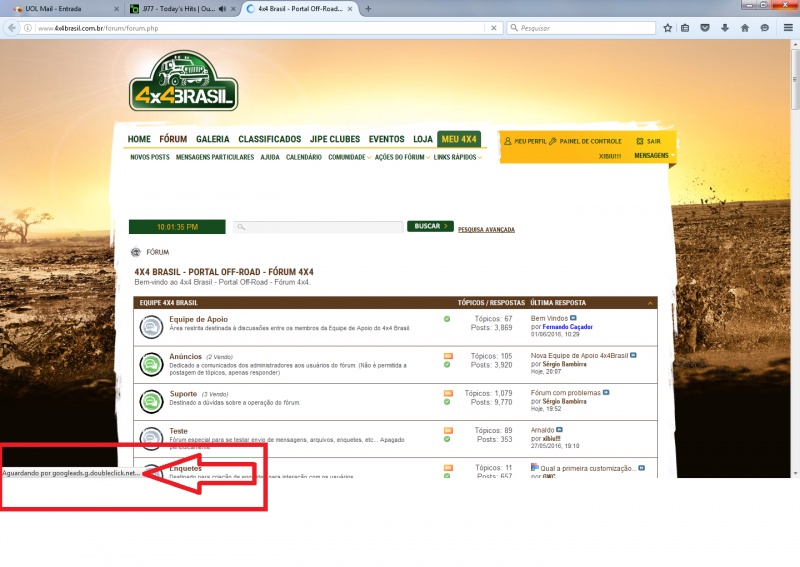Screen dimensions: 800x567
Task: Open the Fórum menu item
Action: [x=173, y=139]
